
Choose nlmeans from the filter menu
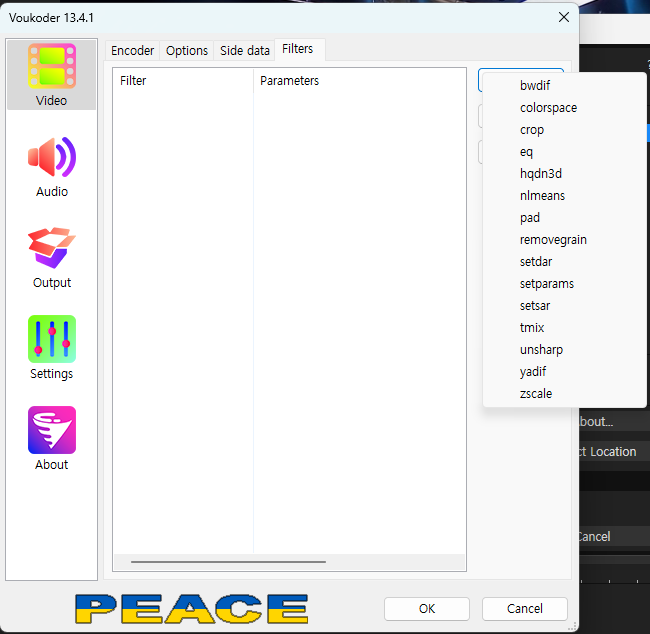[564, 195]
